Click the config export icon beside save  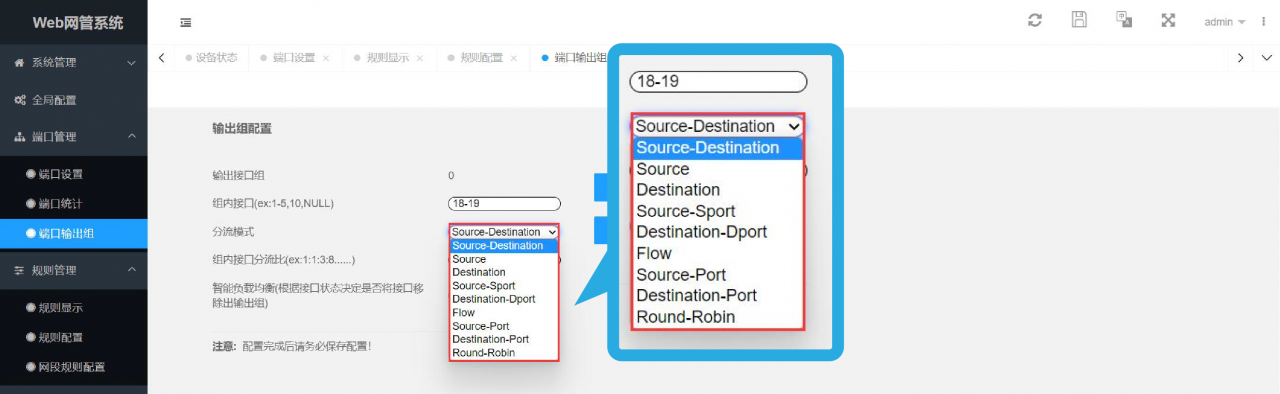point(1124,20)
